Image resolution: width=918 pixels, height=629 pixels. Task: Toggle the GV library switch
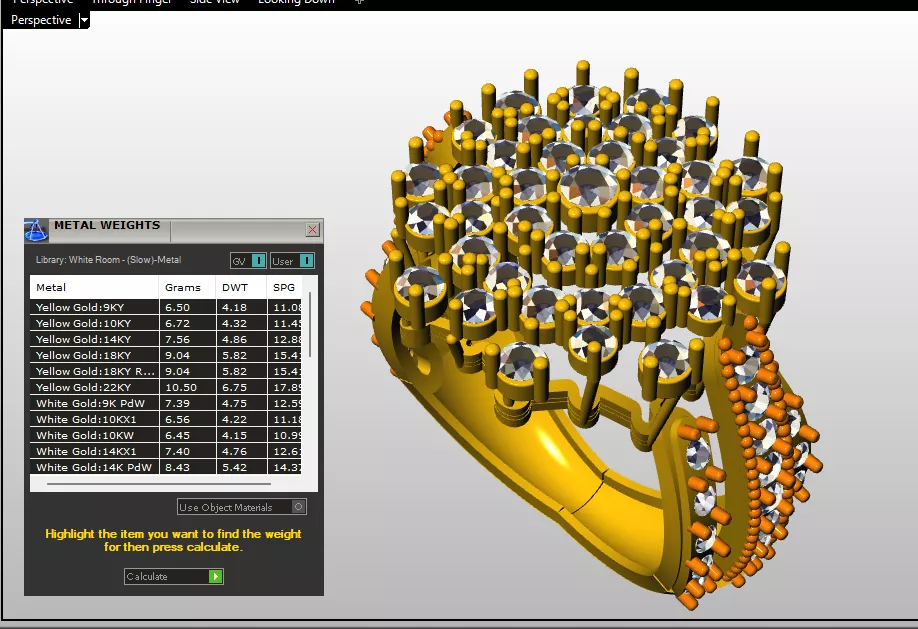point(248,261)
